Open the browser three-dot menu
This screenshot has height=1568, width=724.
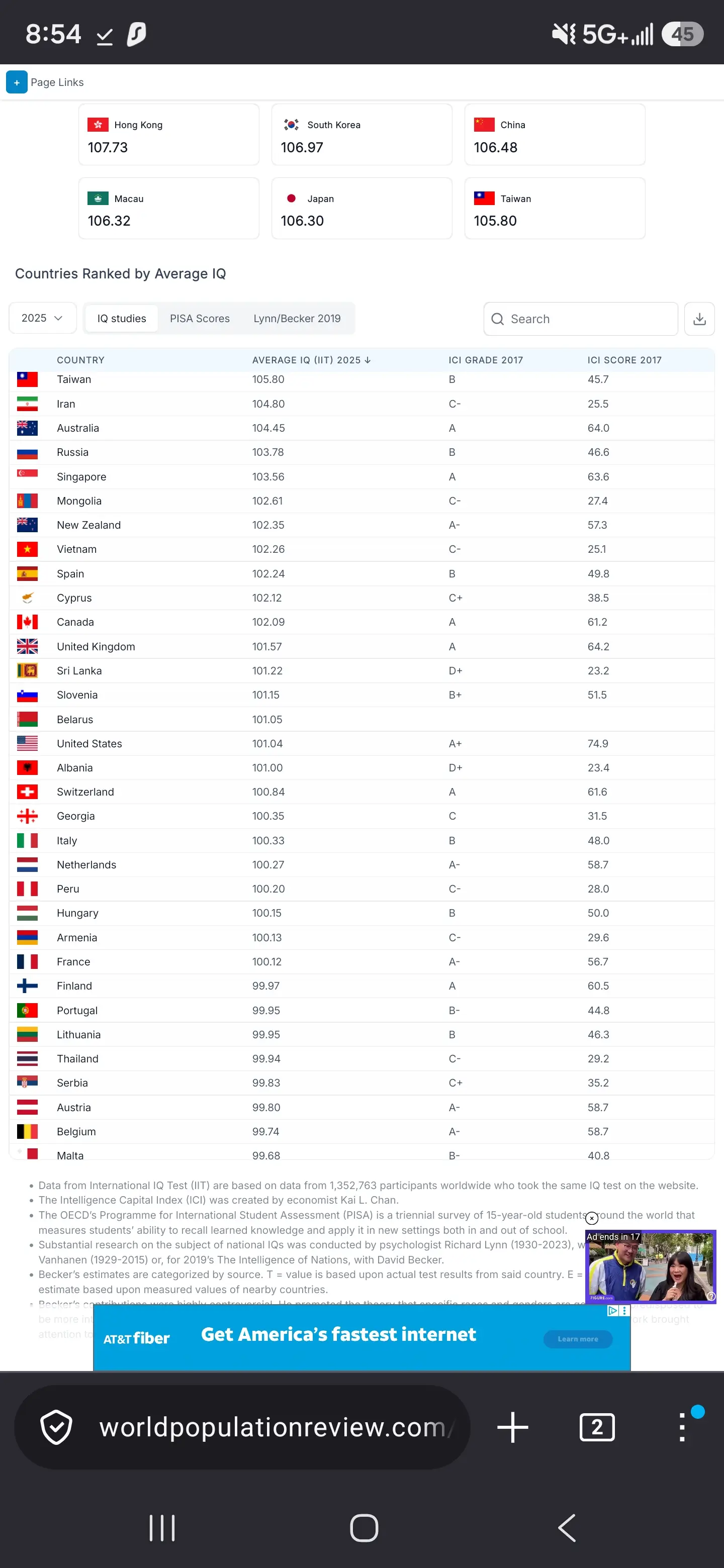coord(682,1427)
